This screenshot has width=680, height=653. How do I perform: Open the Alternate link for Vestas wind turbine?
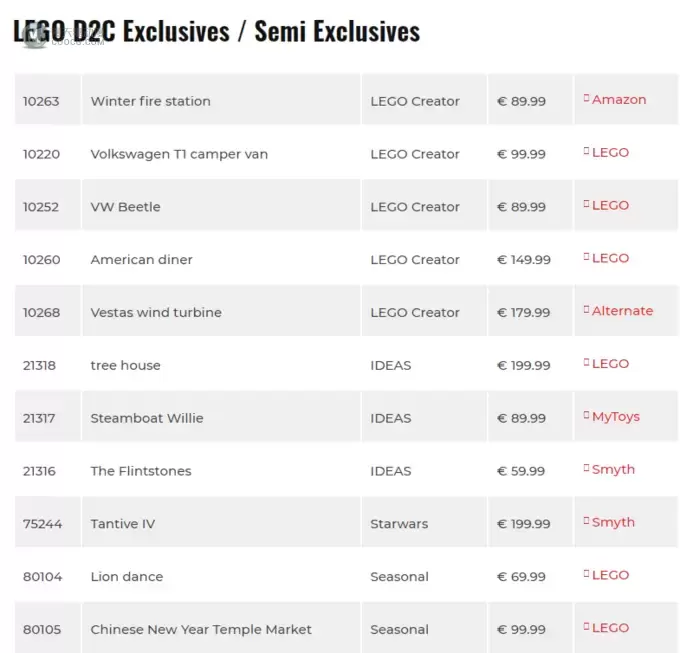[622, 311]
